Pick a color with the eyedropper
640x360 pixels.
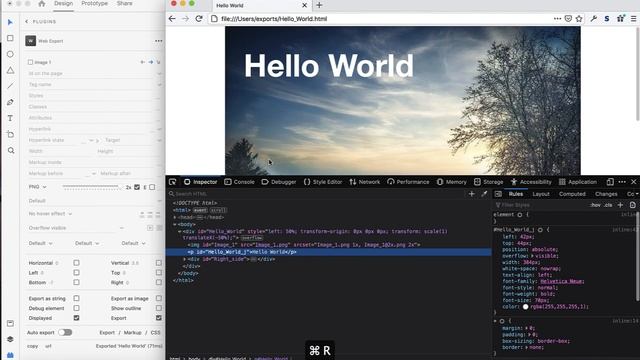(x=484, y=194)
